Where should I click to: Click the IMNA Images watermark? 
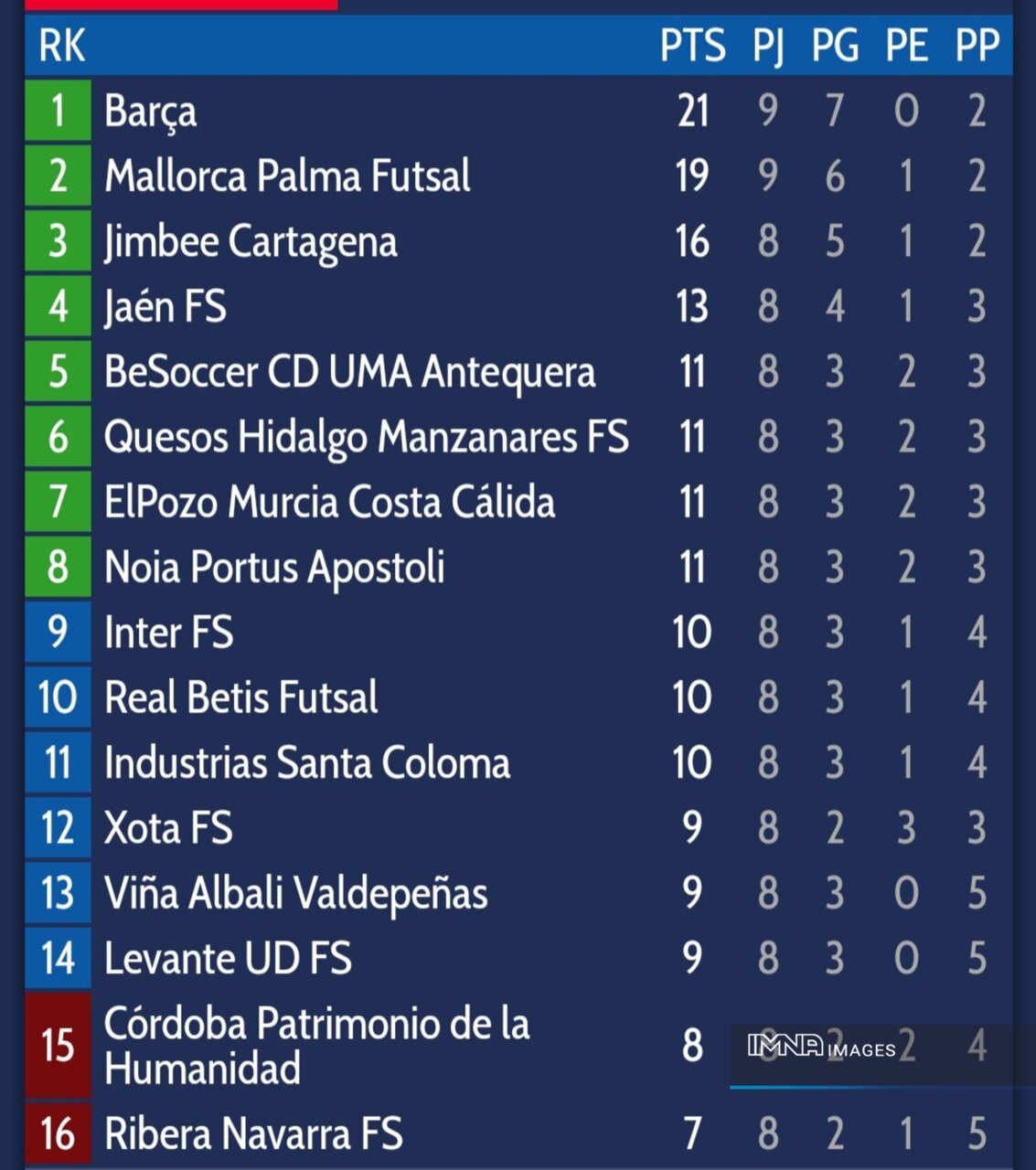[x=821, y=1048]
